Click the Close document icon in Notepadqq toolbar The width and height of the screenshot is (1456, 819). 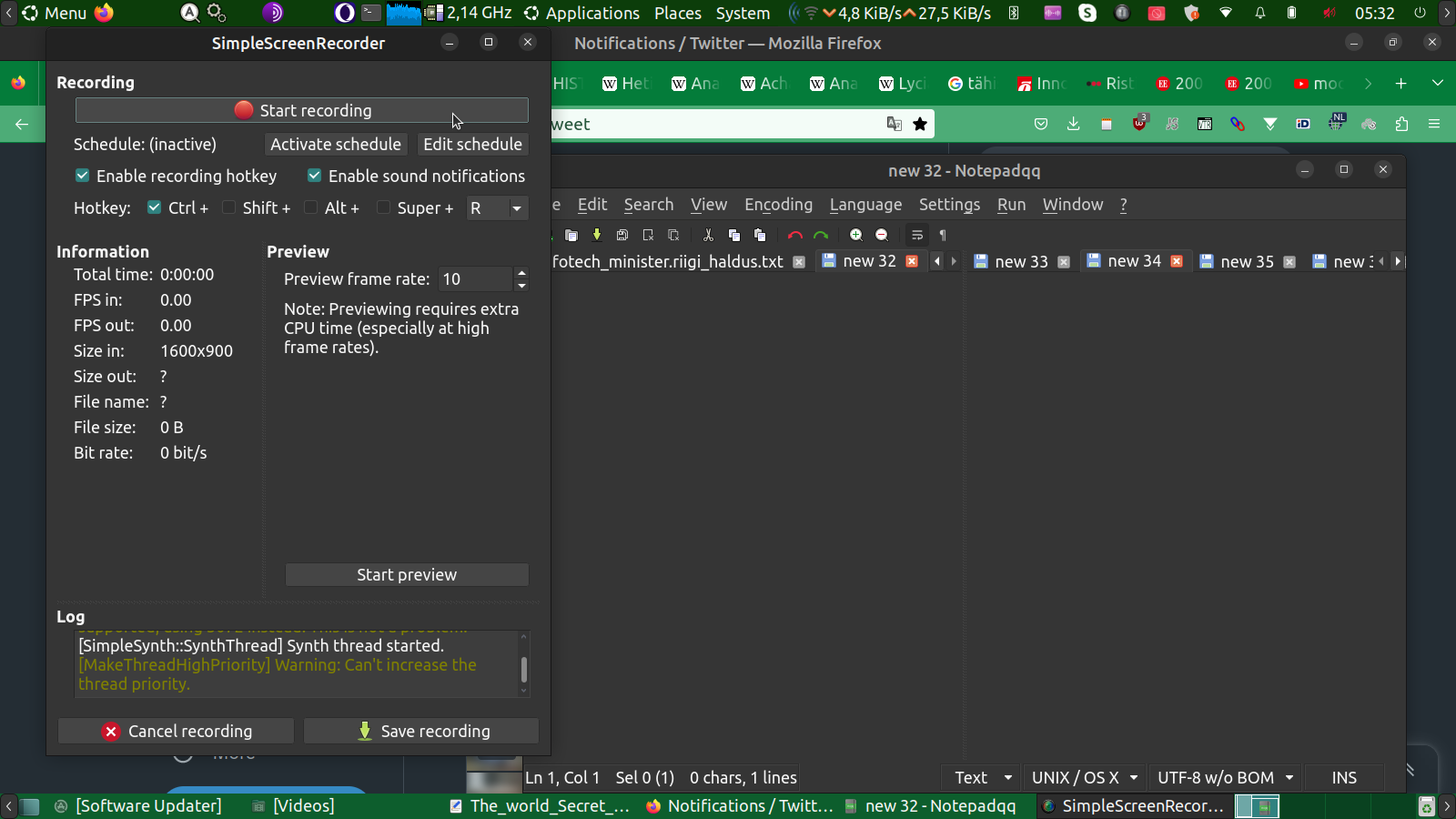(x=648, y=235)
